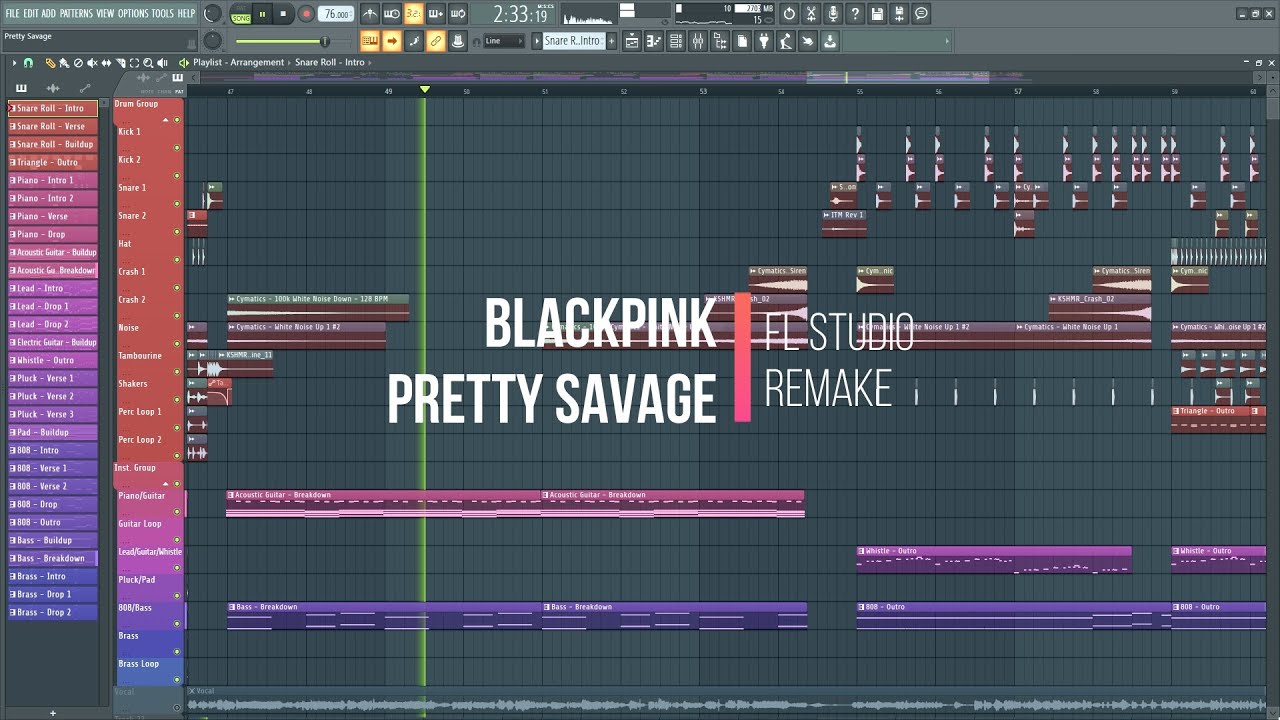Select the Slip tool
Screen dimensions: 1280x720
click(106, 63)
